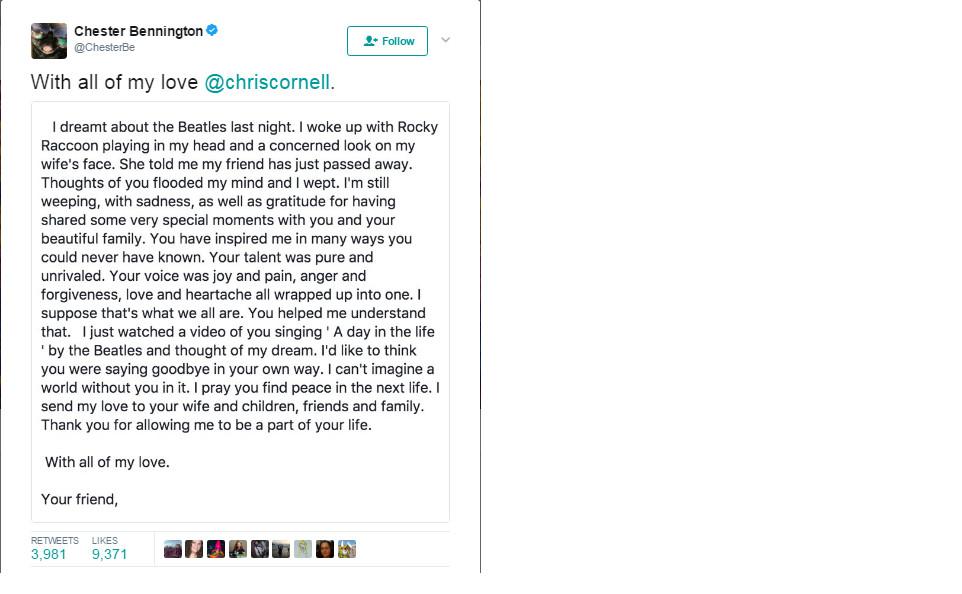This screenshot has height=594, width=962.
Task: Open the embedded letter image
Action: (240, 312)
